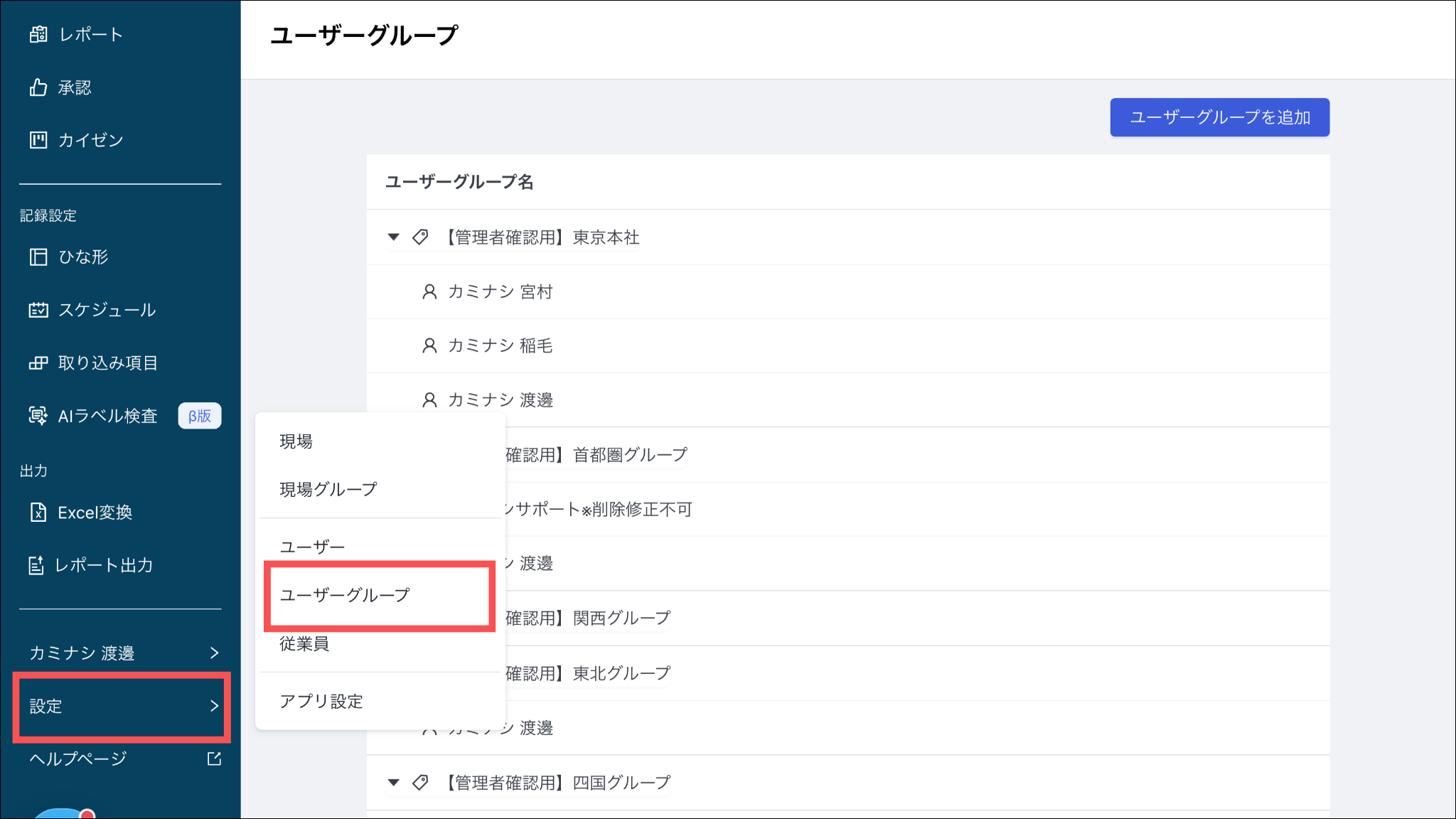Click the Excel変換 file icon
Screen dimensions: 1456x819
point(38,513)
